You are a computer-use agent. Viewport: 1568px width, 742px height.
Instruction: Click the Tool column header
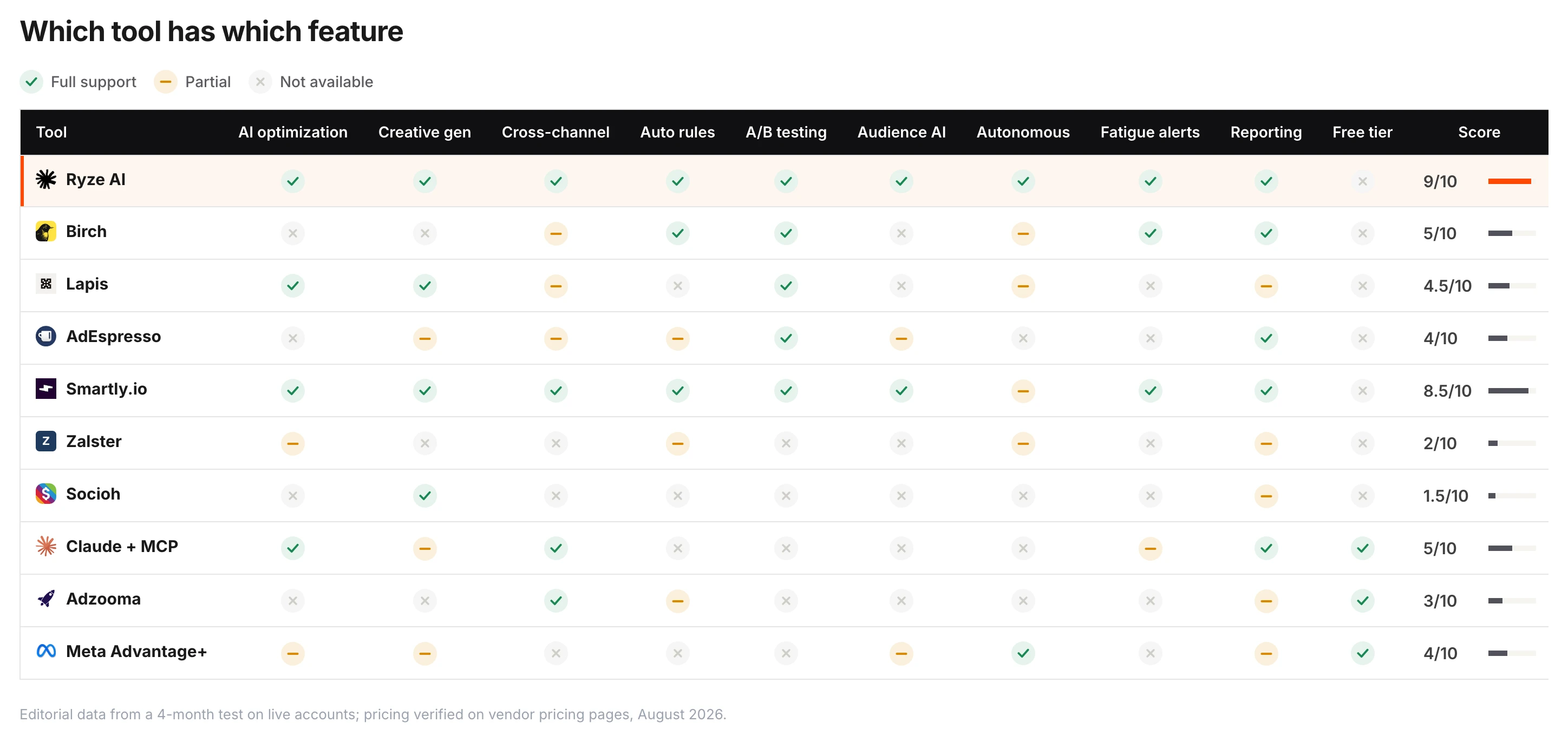click(51, 132)
